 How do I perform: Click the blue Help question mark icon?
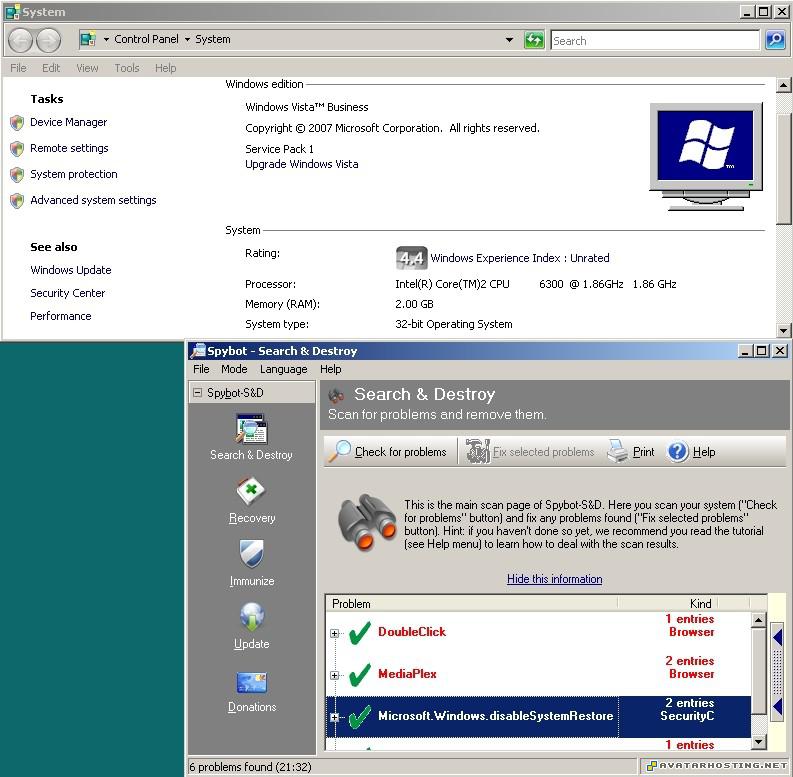(678, 451)
